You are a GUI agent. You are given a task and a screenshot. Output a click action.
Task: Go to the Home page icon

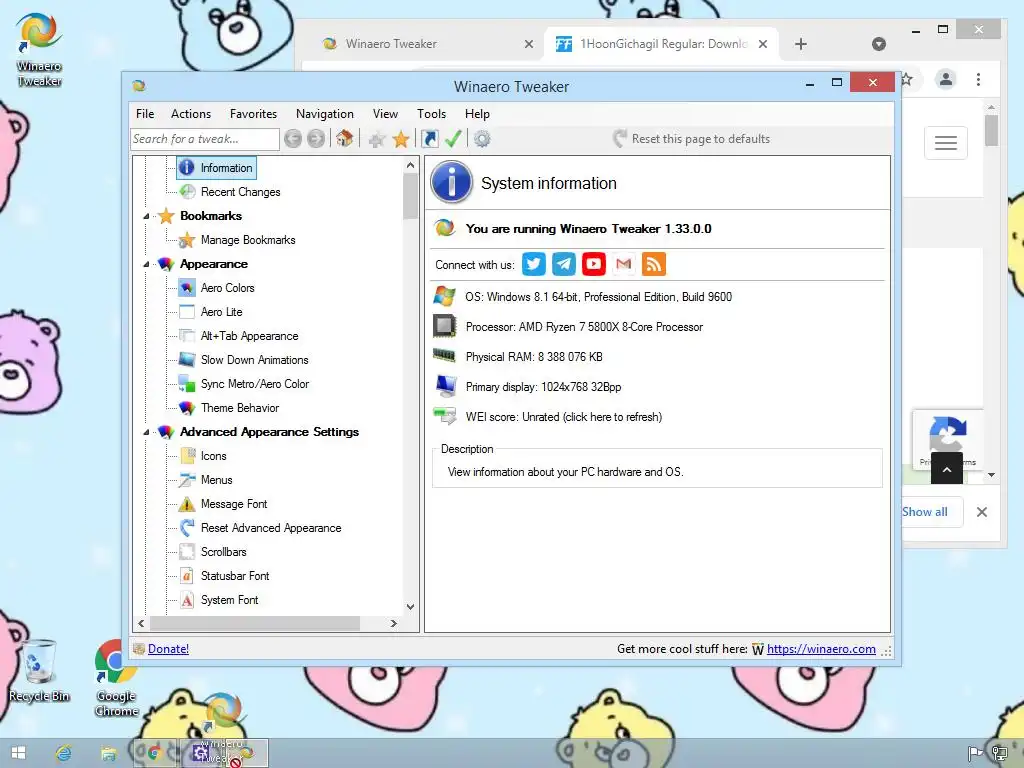(x=345, y=138)
